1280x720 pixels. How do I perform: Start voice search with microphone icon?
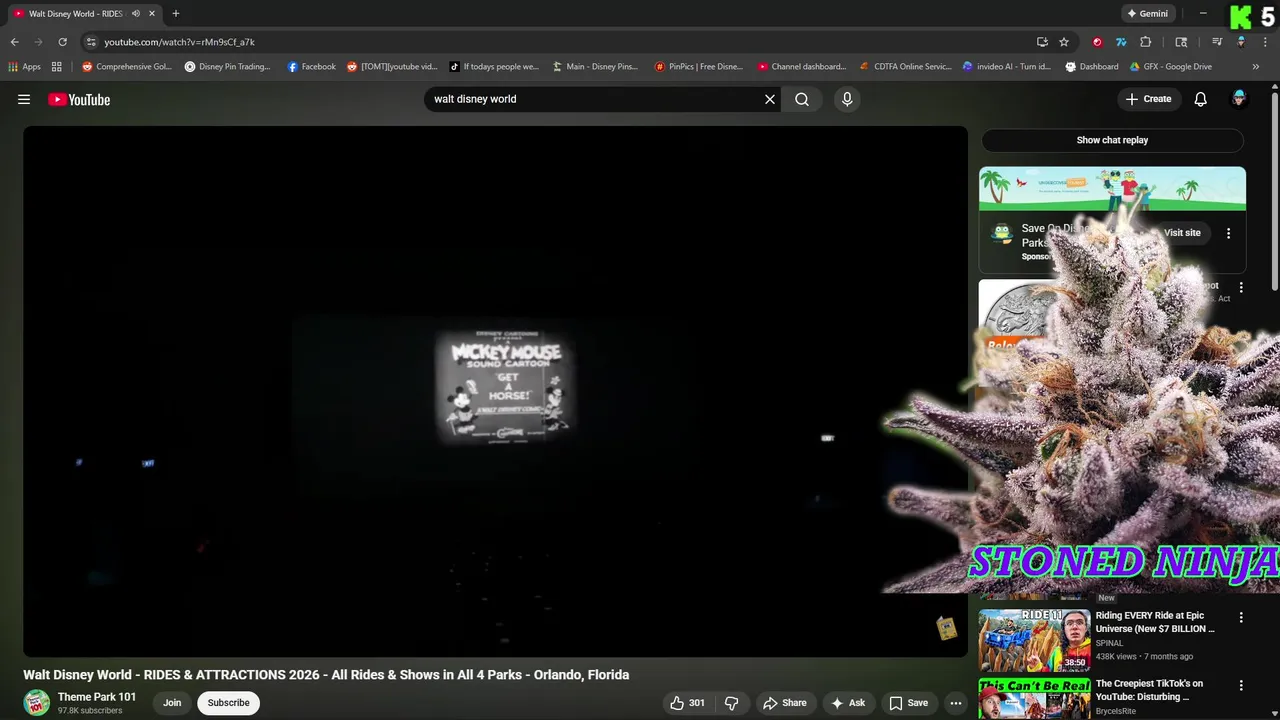[847, 99]
